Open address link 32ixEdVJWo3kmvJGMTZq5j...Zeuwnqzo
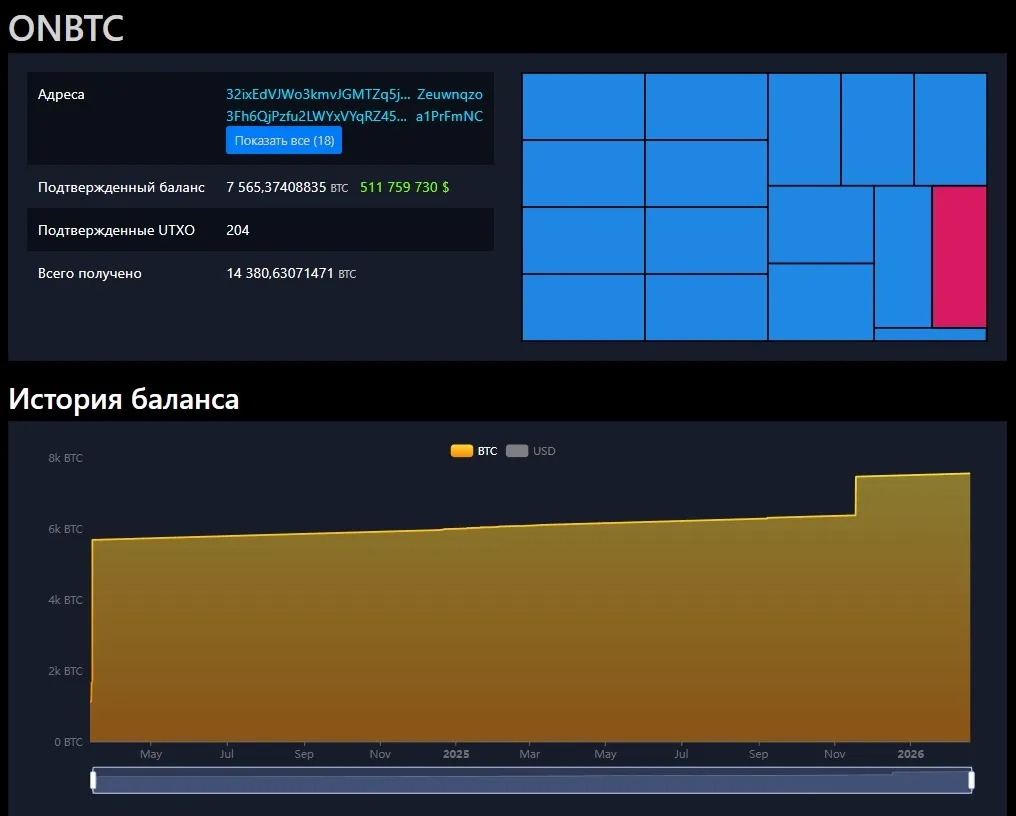Screen dimensions: 1016x816 coord(354,95)
